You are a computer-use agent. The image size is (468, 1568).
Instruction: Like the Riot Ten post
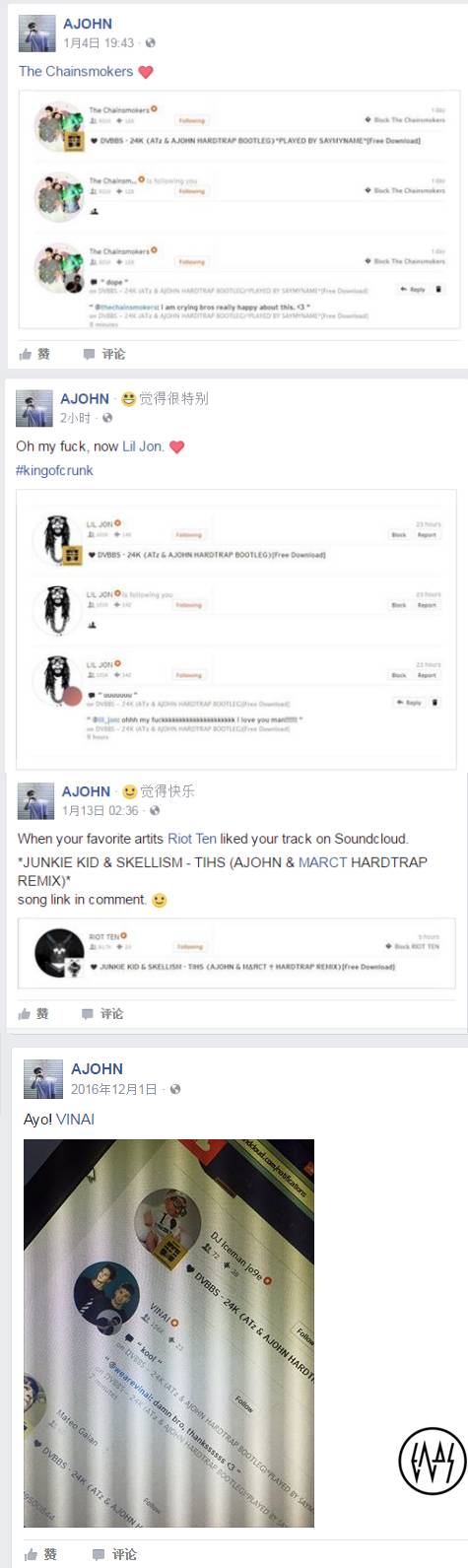pos(33,1013)
